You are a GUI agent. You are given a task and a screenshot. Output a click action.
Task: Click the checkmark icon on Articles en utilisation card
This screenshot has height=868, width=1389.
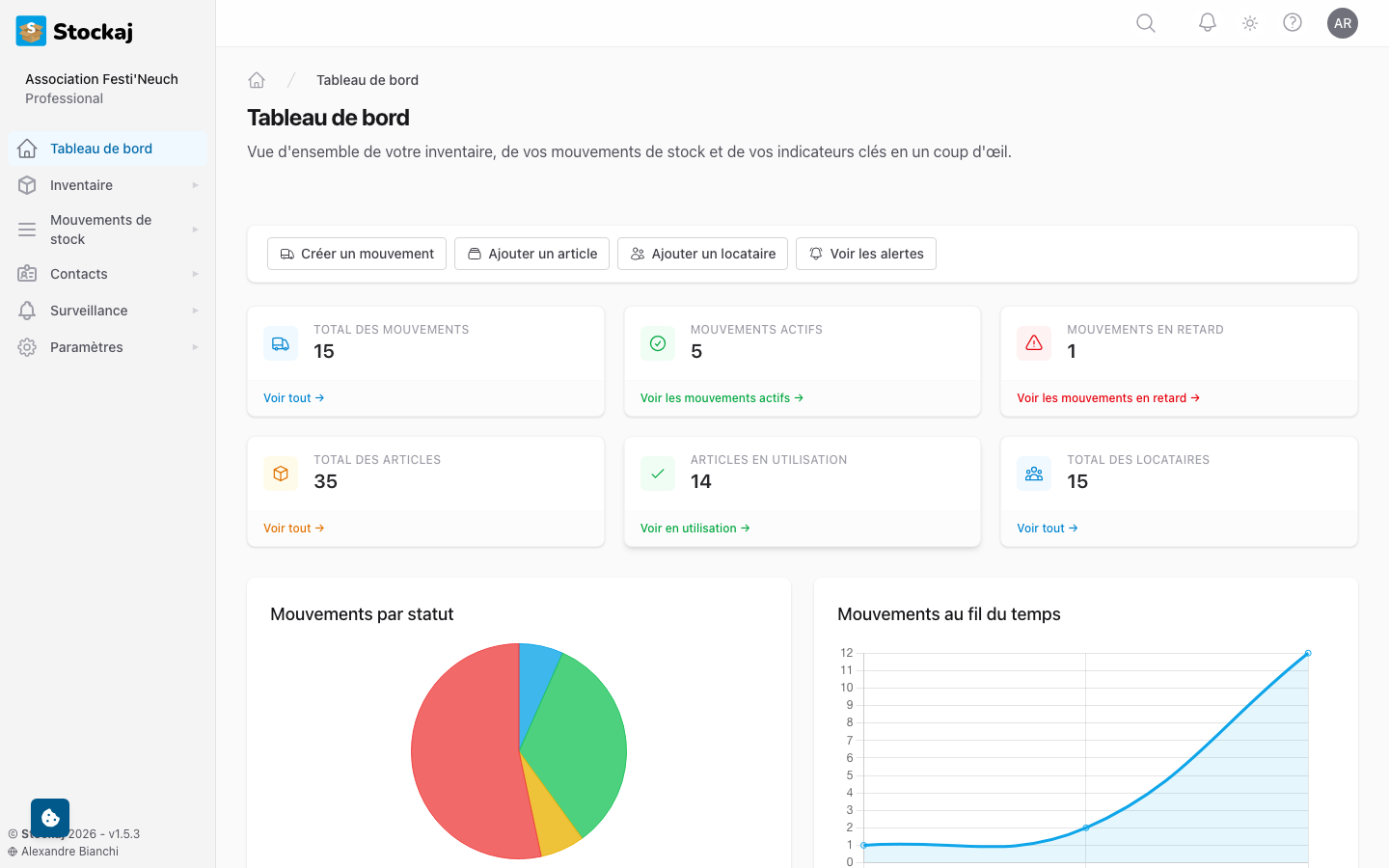click(658, 474)
